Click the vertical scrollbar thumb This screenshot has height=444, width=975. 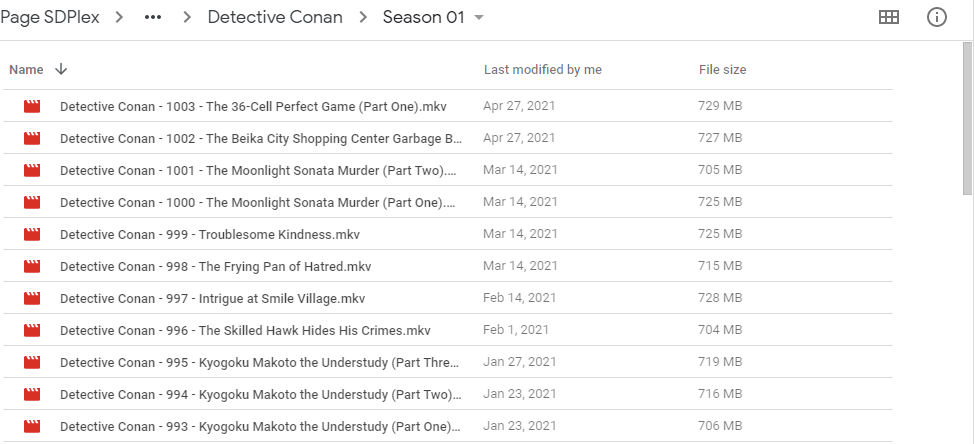[967, 118]
